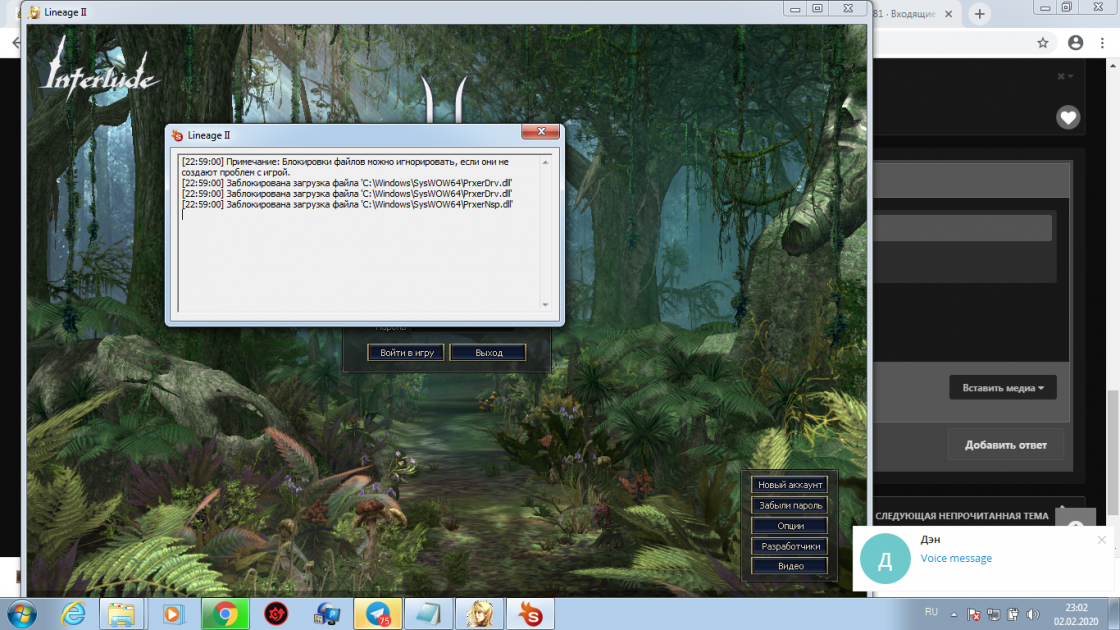Image resolution: width=1120 pixels, height=630 pixels.
Task: Bookmark the page with the star icon
Action: pos(1043,43)
